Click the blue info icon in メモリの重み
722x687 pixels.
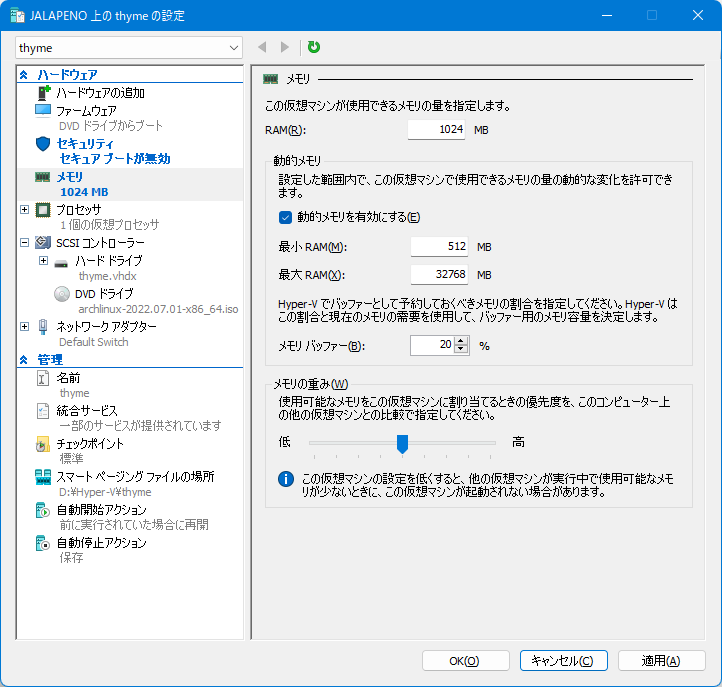[285, 479]
